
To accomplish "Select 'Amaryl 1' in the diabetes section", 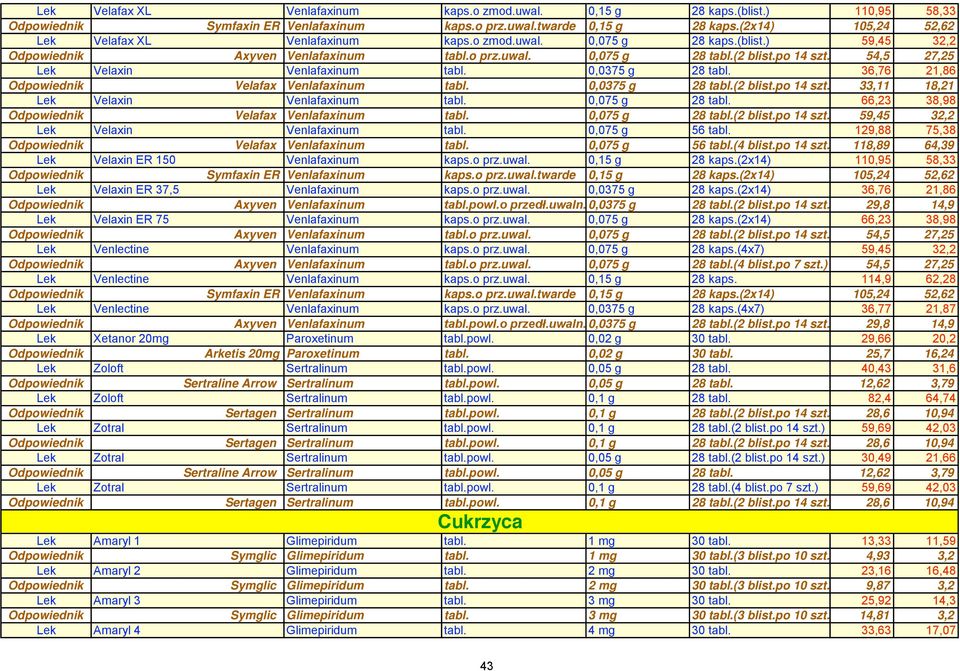I will tap(116, 541).
